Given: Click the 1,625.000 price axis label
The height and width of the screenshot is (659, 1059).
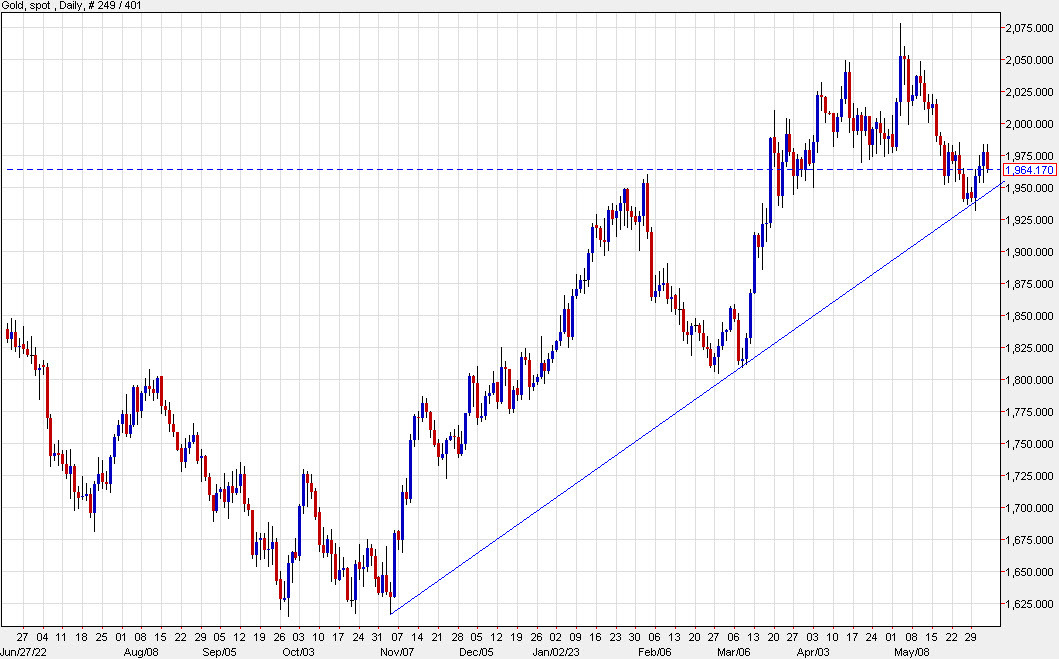Looking at the screenshot, I should (1029, 604).
